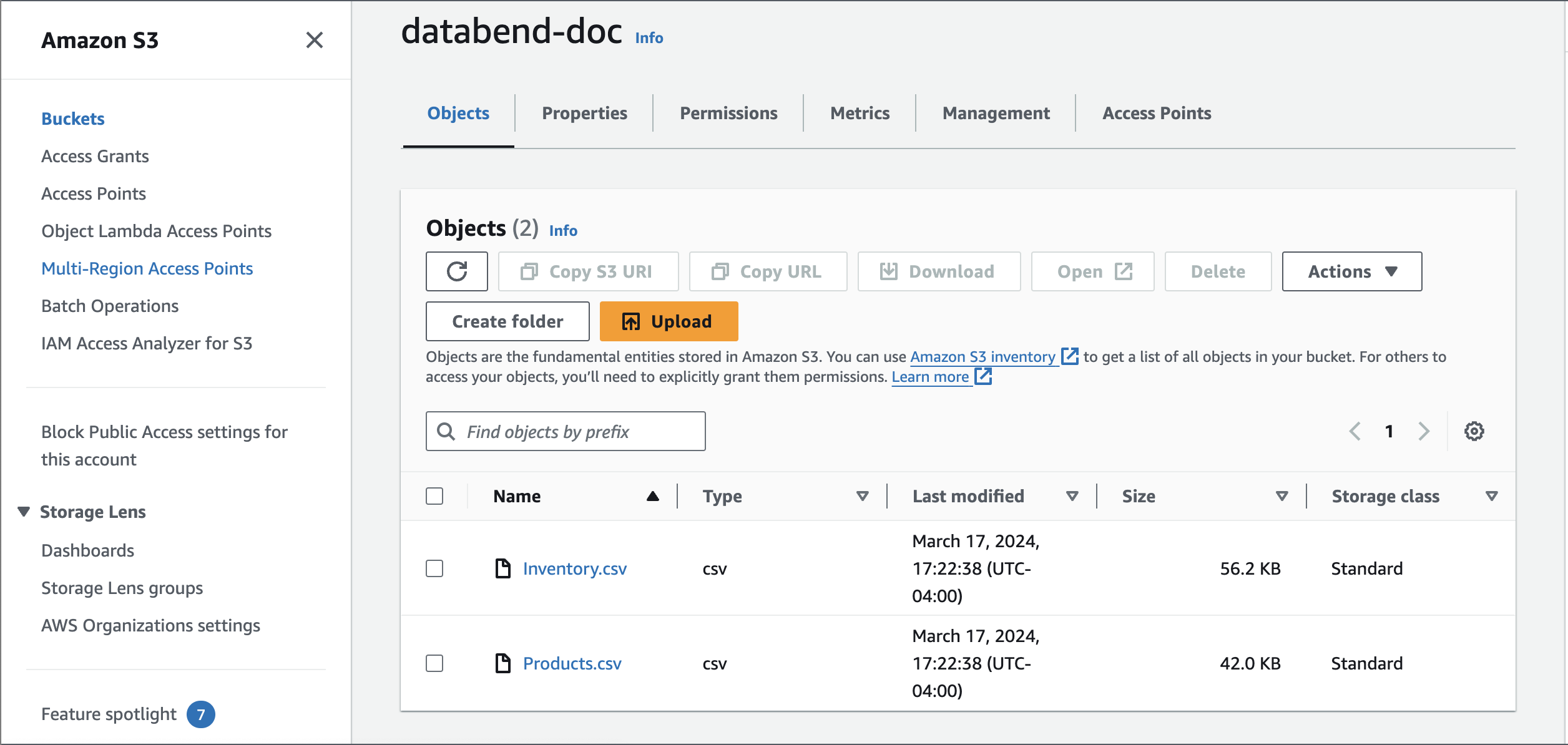Open the Products.csv object link
This screenshot has width=1568, height=745.
point(572,663)
